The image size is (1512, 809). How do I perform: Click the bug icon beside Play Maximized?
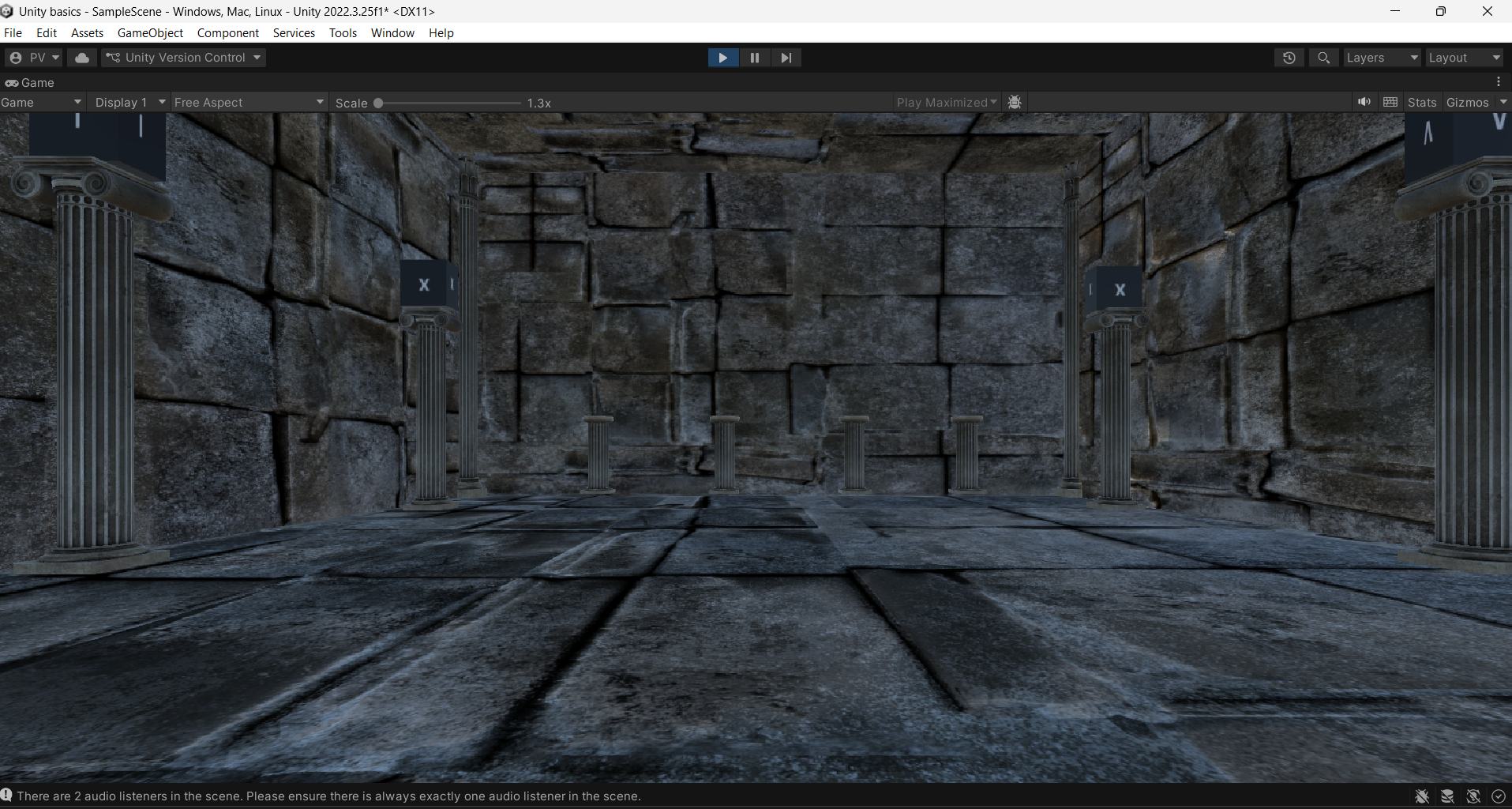(1015, 102)
